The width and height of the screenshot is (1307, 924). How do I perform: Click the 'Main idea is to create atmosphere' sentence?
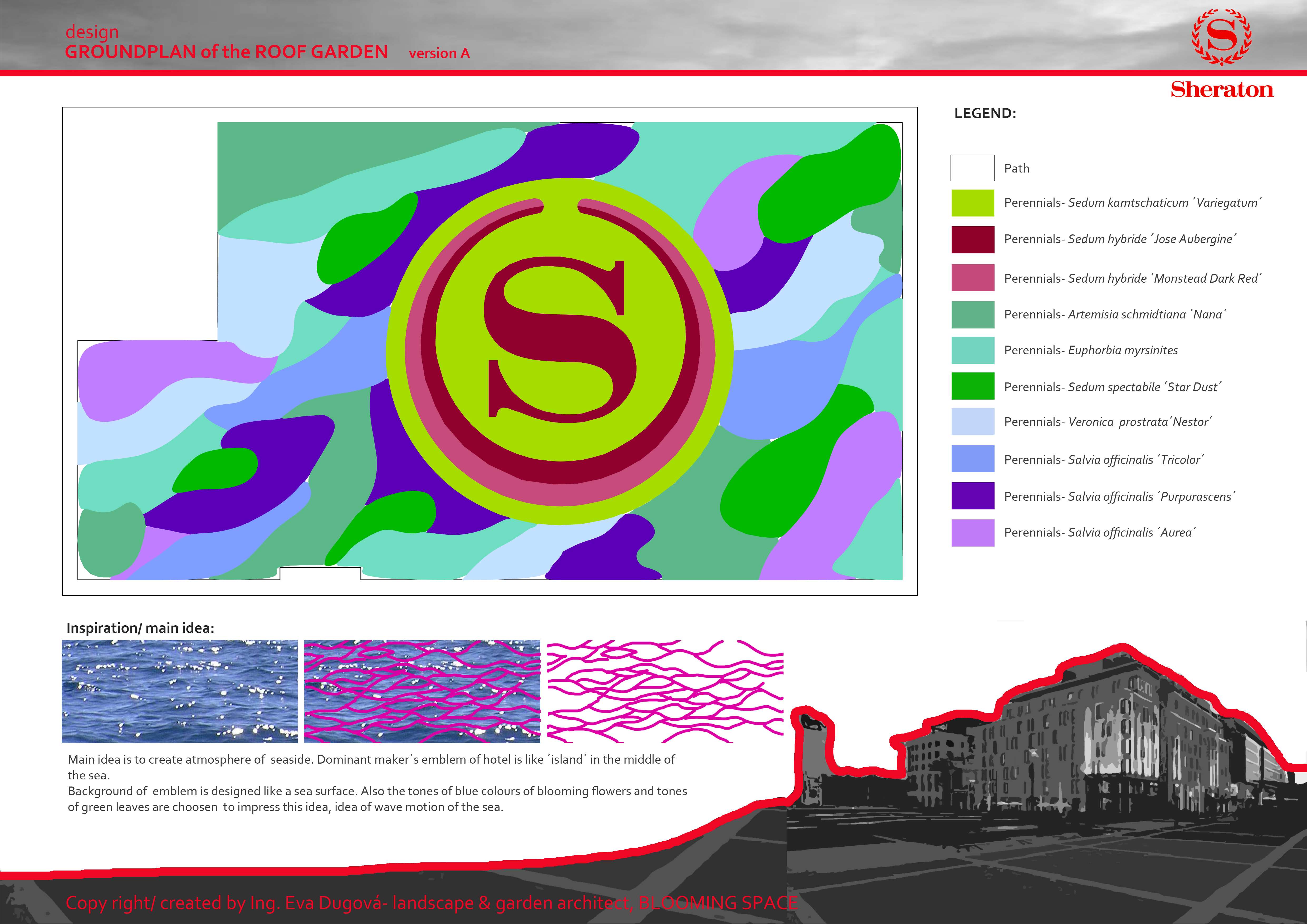click(371, 767)
